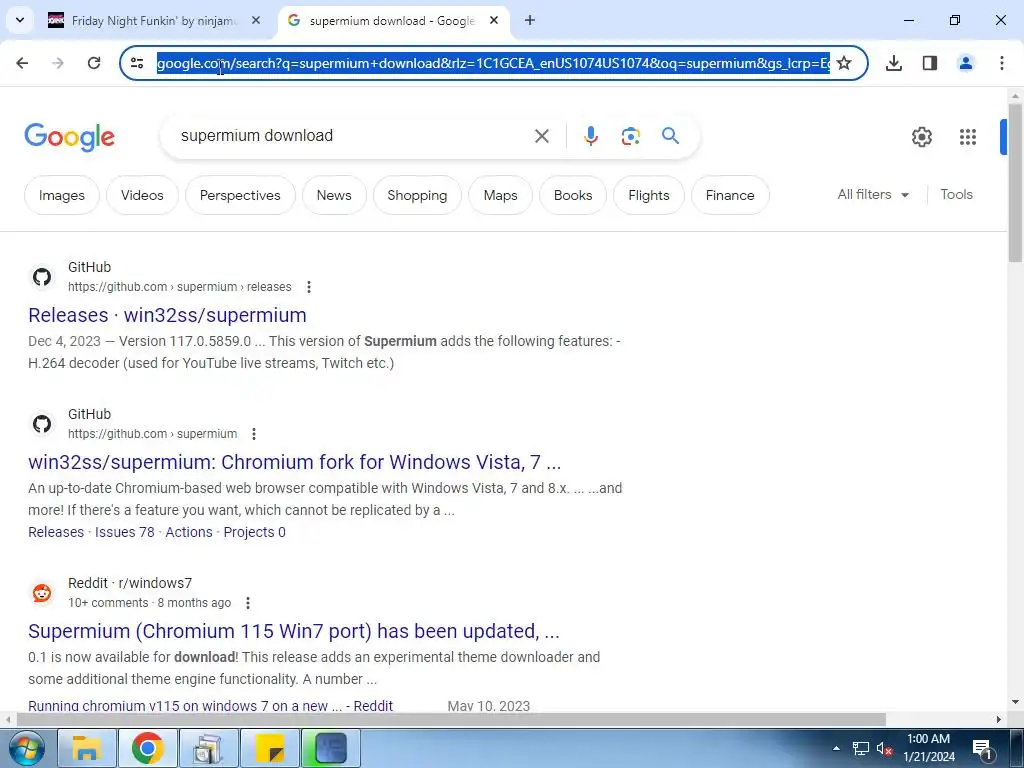Filter results by Images
The width and height of the screenshot is (1024, 768).
[x=61, y=195]
